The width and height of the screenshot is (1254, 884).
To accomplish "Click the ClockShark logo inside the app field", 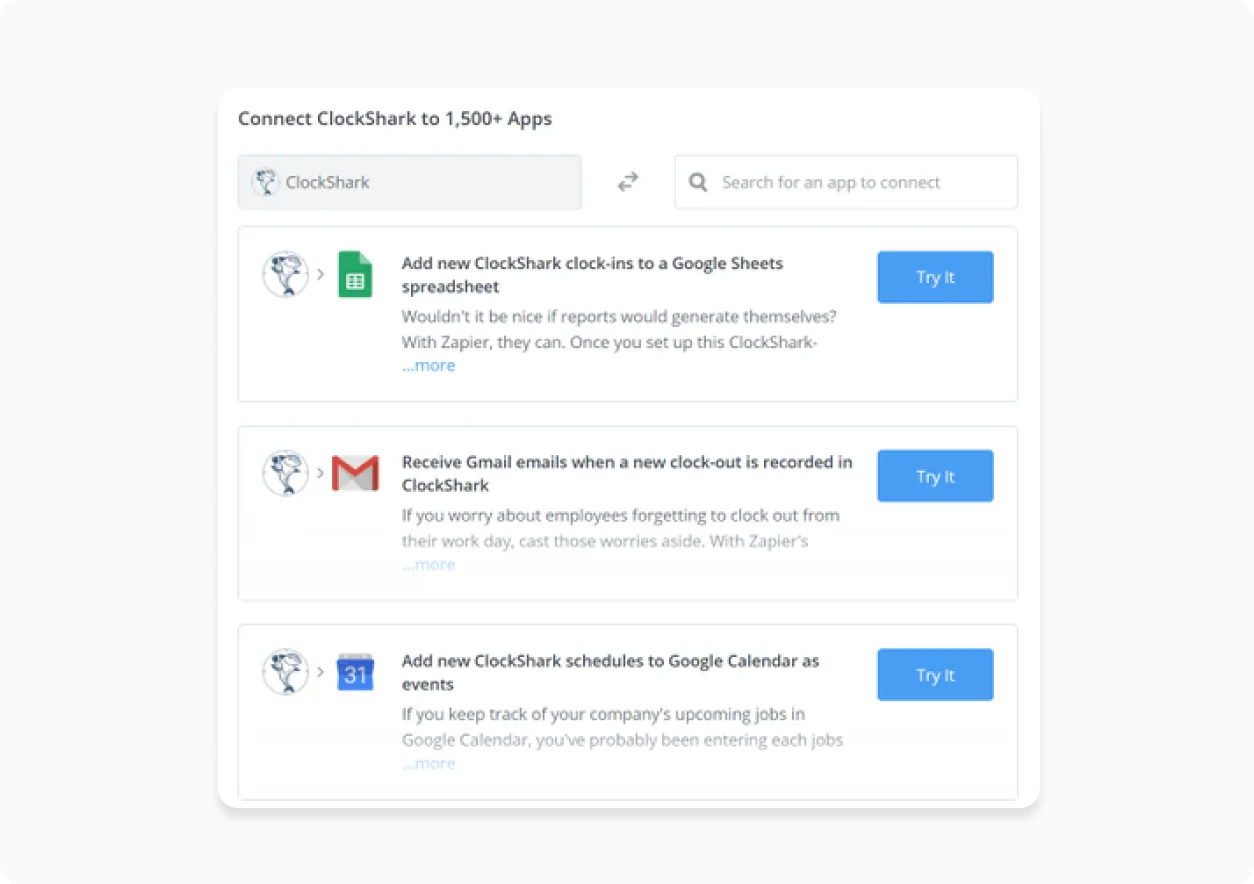I will pos(265,182).
